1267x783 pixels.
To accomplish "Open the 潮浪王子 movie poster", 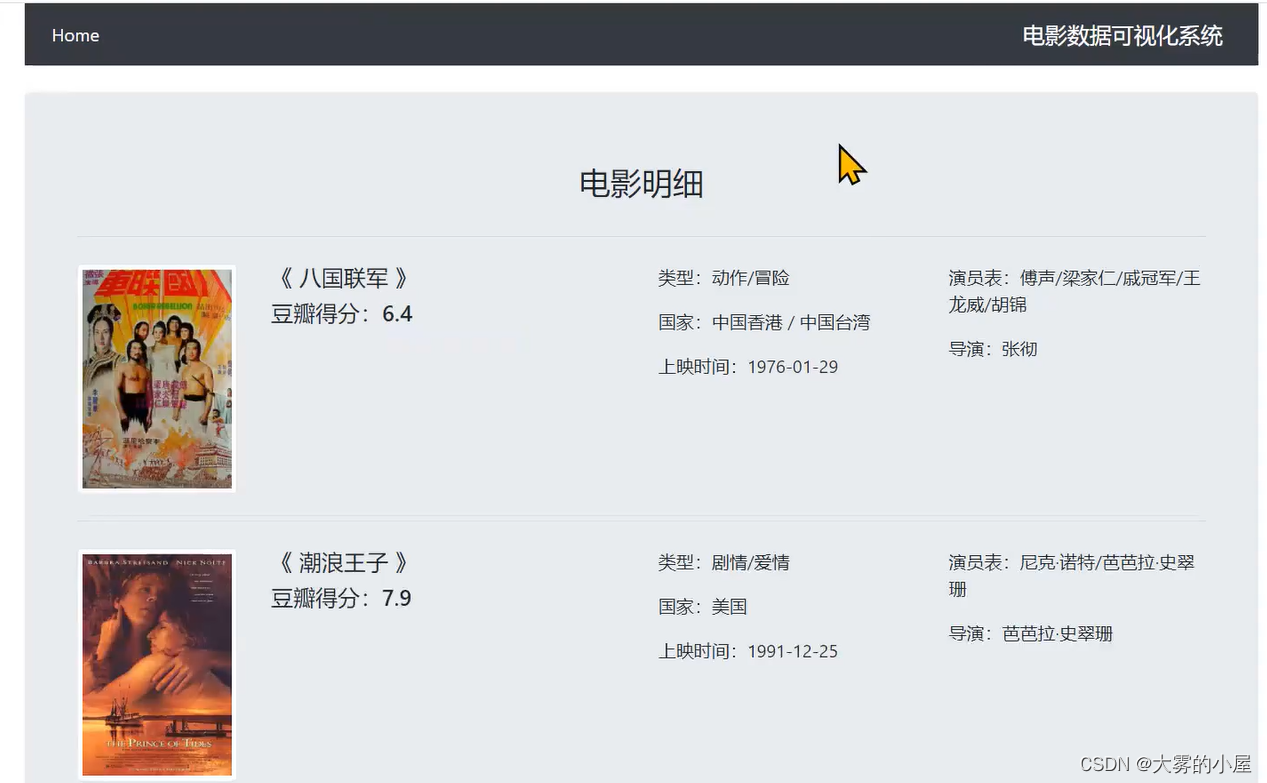I will (156, 664).
